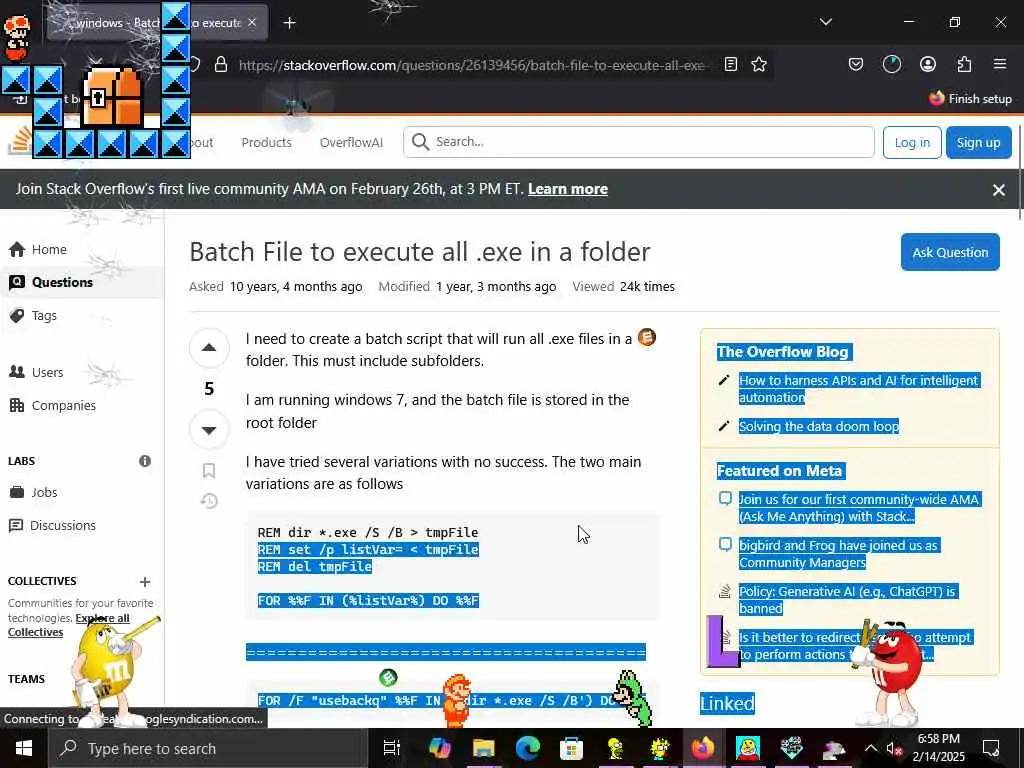The image size is (1024, 768).
Task: Open Policy Generative AI is banned link
Action: 847,600
